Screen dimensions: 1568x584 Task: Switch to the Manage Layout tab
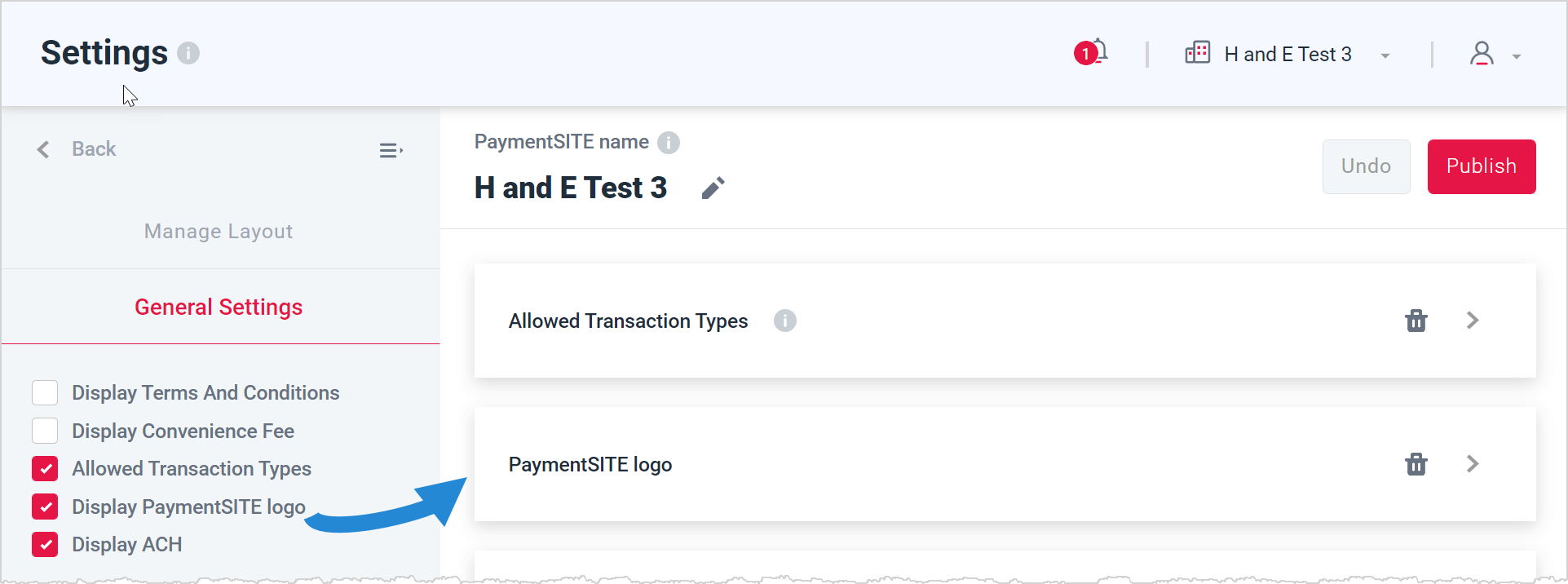(219, 232)
